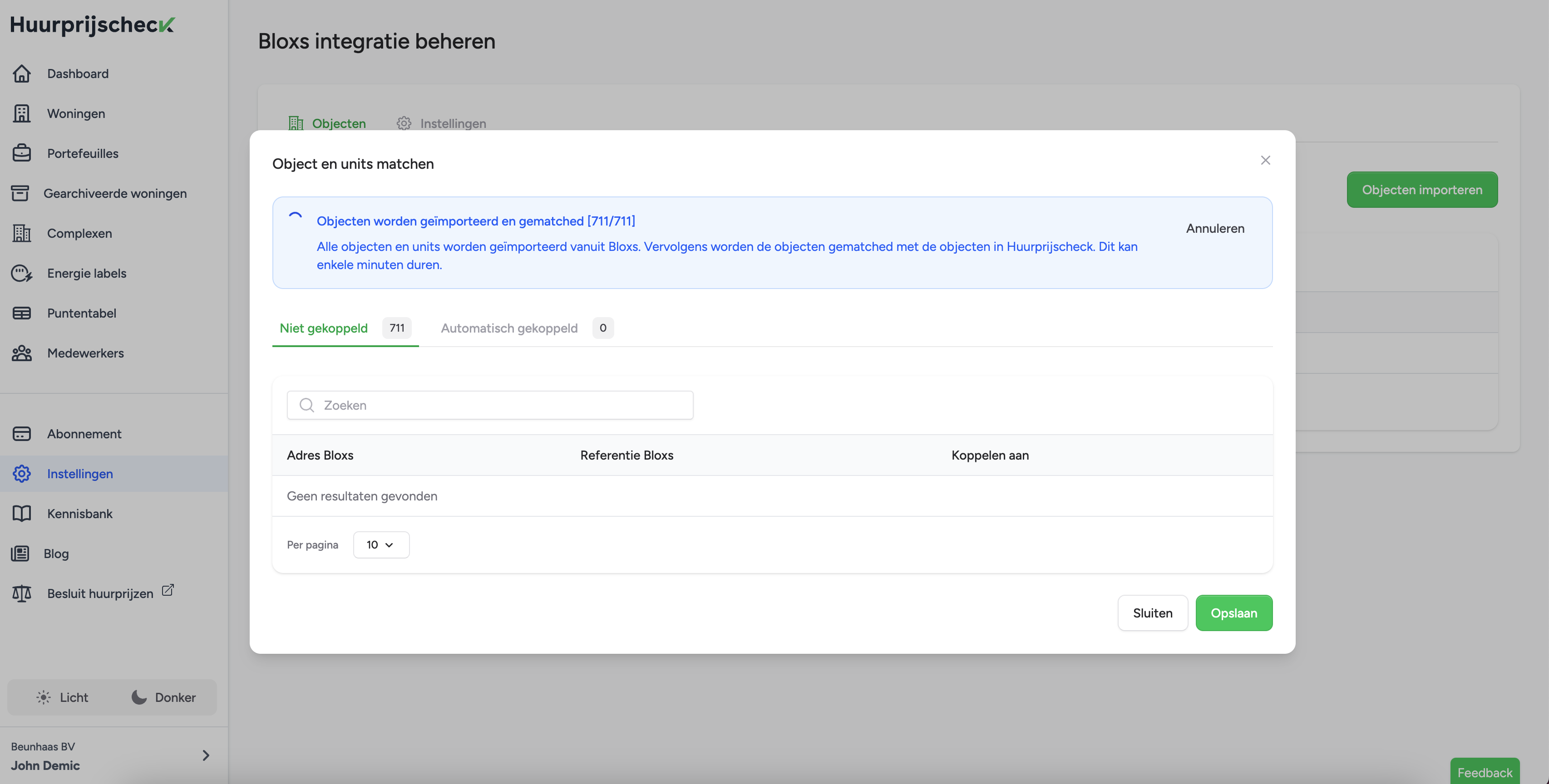
Task: Switch theme to Donker mode
Action: pos(163,697)
